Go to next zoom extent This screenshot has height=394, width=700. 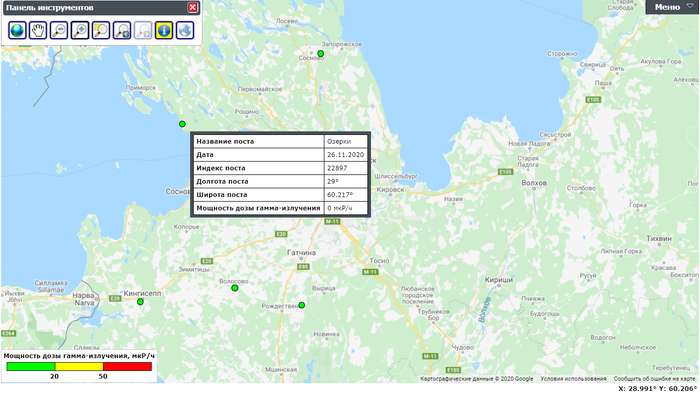pos(143,30)
